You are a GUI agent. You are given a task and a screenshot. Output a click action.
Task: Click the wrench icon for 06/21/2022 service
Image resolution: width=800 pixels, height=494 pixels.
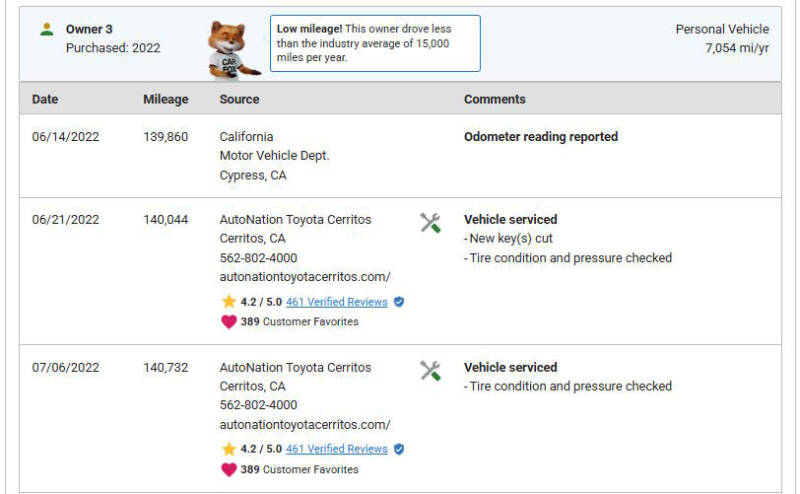(430, 223)
